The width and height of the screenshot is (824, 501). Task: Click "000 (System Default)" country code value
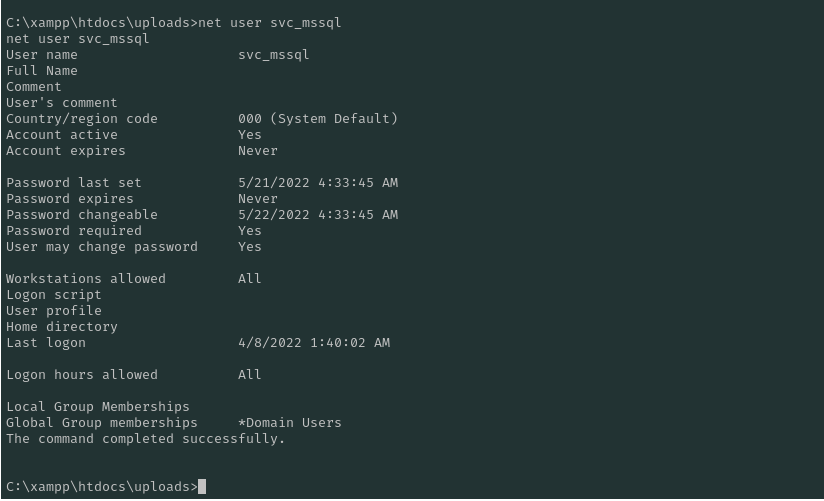(318, 119)
